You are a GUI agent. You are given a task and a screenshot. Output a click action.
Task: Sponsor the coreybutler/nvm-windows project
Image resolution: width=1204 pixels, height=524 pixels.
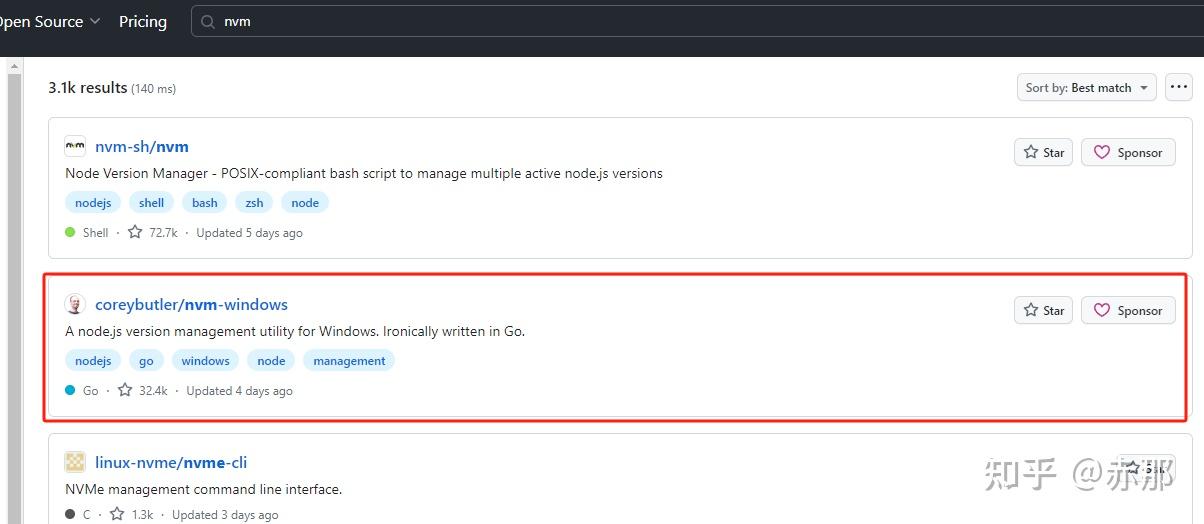point(1128,310)
